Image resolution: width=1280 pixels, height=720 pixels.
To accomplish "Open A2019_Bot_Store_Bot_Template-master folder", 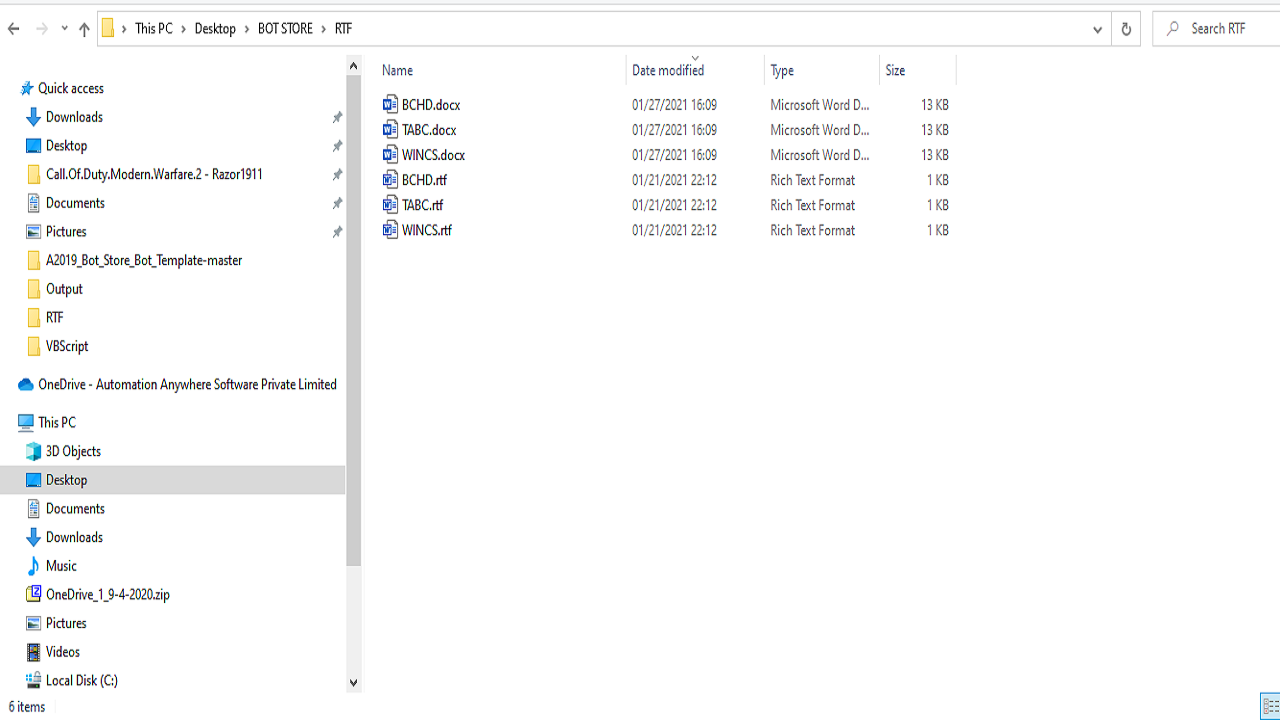I will point(144,260).
